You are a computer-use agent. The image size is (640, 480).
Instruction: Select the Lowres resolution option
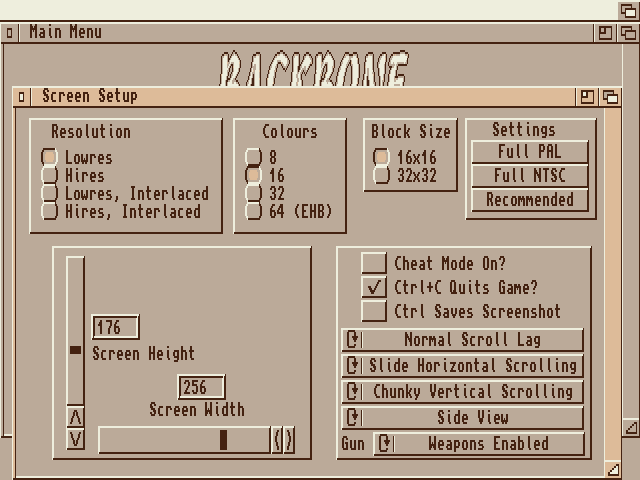click(49, 157)
